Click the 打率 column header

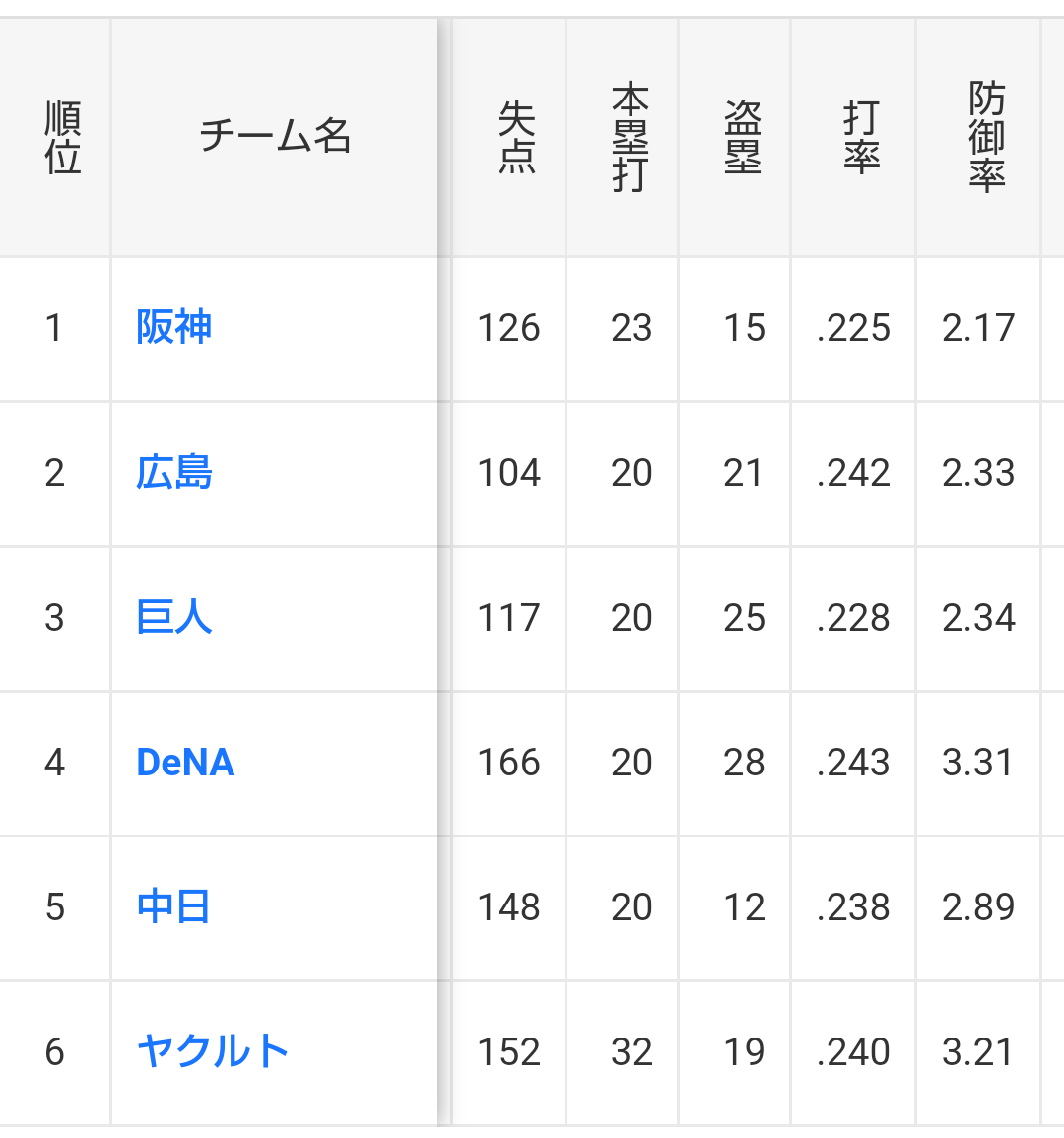[x=861, y=137]
